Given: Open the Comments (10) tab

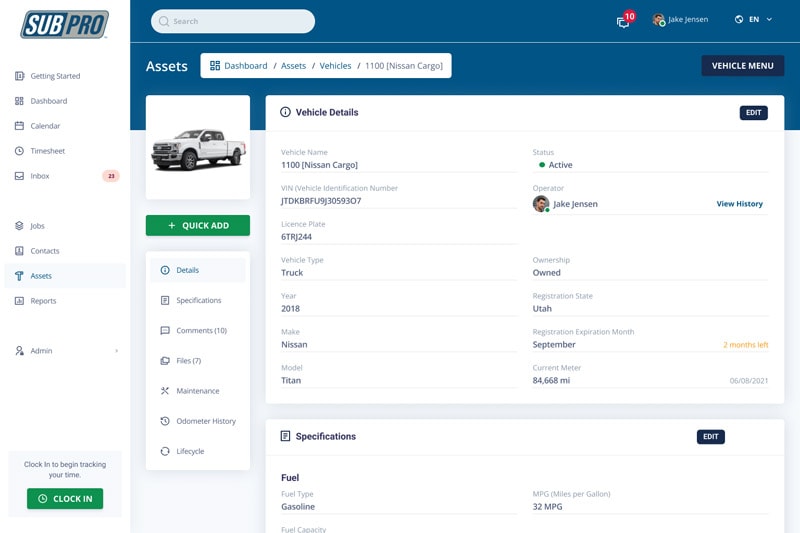Looking at the screenshot, I should tap(201, 331).
